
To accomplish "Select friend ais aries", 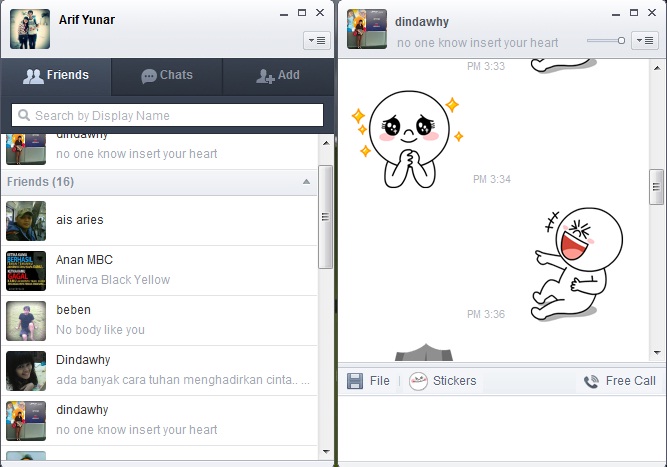I will pos(159,221).
